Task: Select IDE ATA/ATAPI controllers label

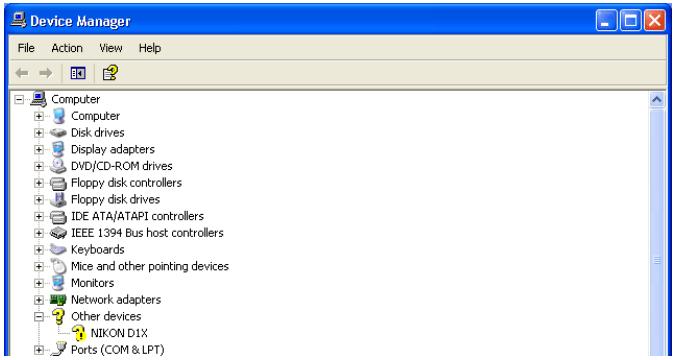Action: point(137,216)
